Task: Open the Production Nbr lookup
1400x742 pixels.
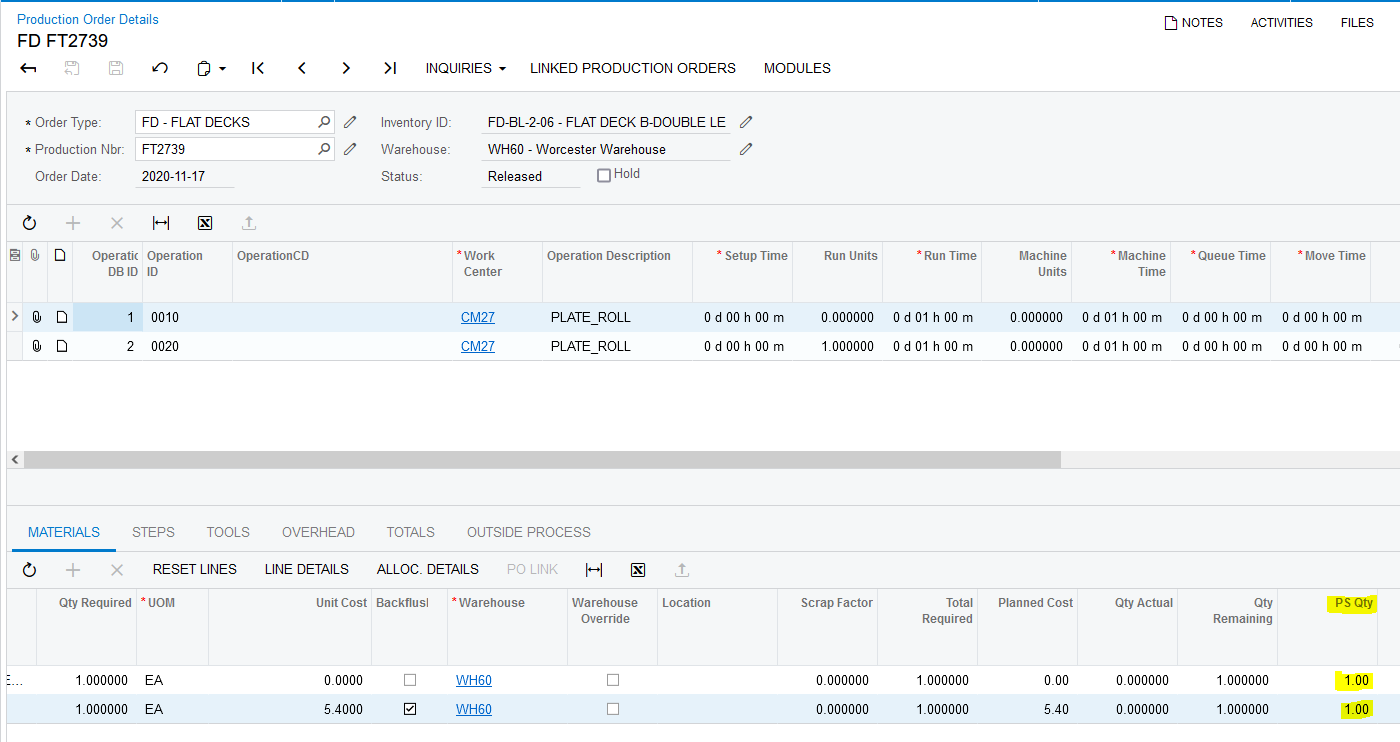Action: click(x=324, y=149)
